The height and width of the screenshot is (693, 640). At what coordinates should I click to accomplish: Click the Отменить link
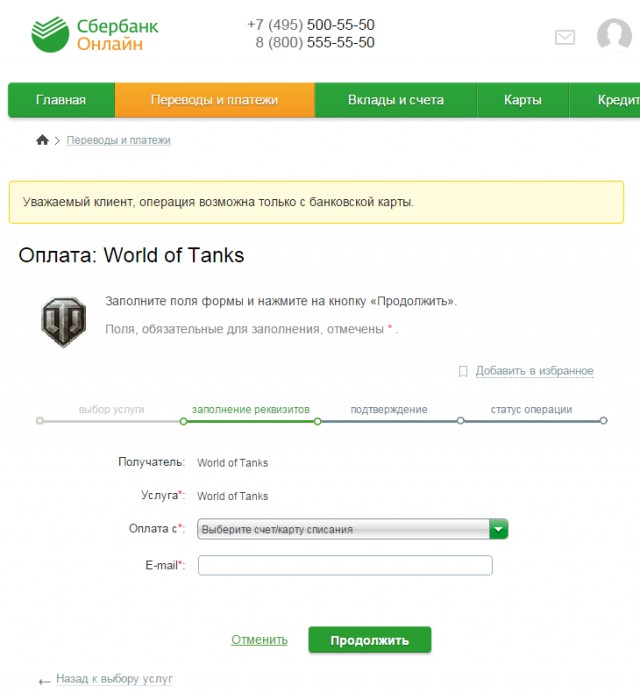[259, 640]
